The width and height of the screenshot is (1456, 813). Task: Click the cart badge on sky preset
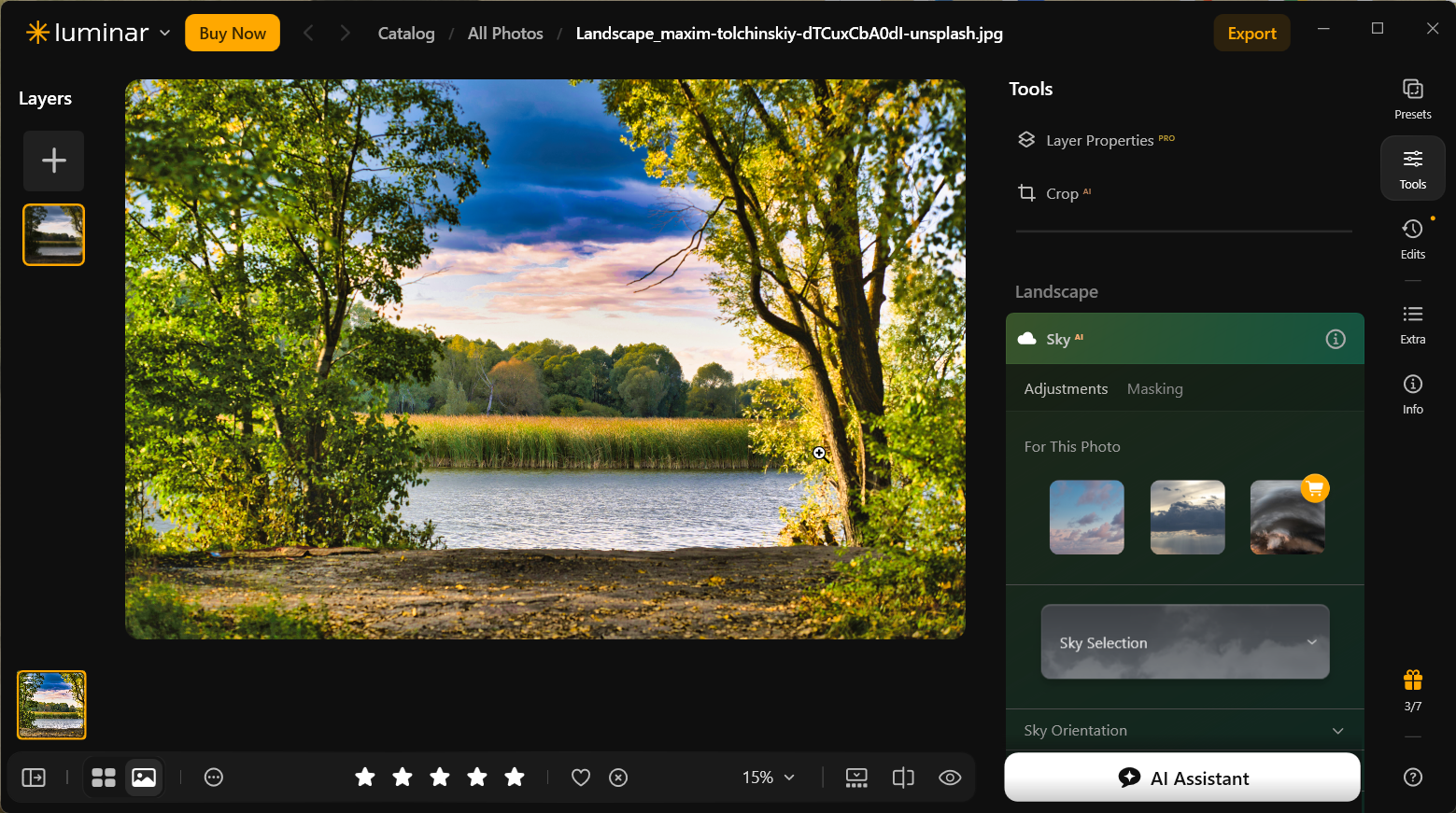coord(1315,488)
